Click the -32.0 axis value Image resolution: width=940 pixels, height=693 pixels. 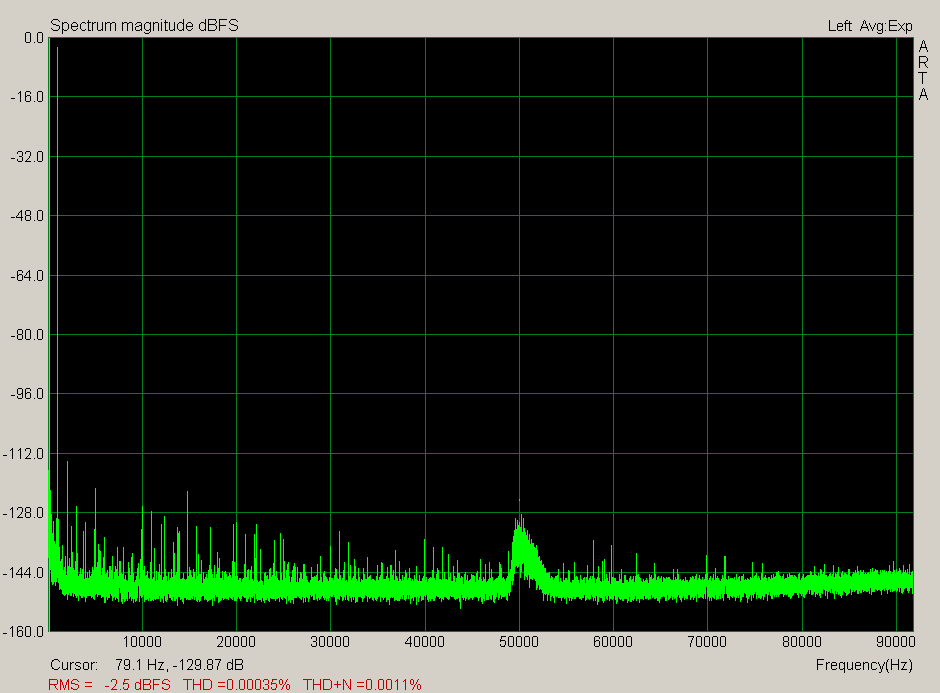(28, 157)
